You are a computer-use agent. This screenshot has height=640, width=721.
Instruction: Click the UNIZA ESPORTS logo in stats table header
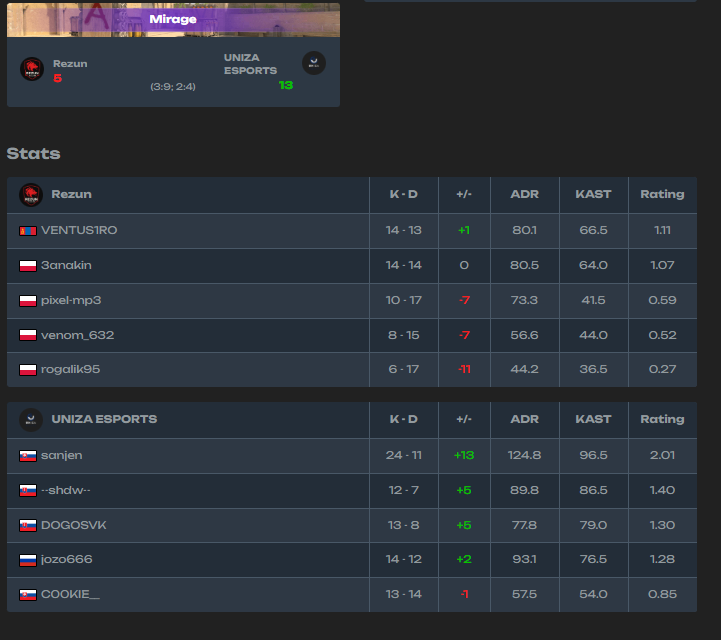31,420
